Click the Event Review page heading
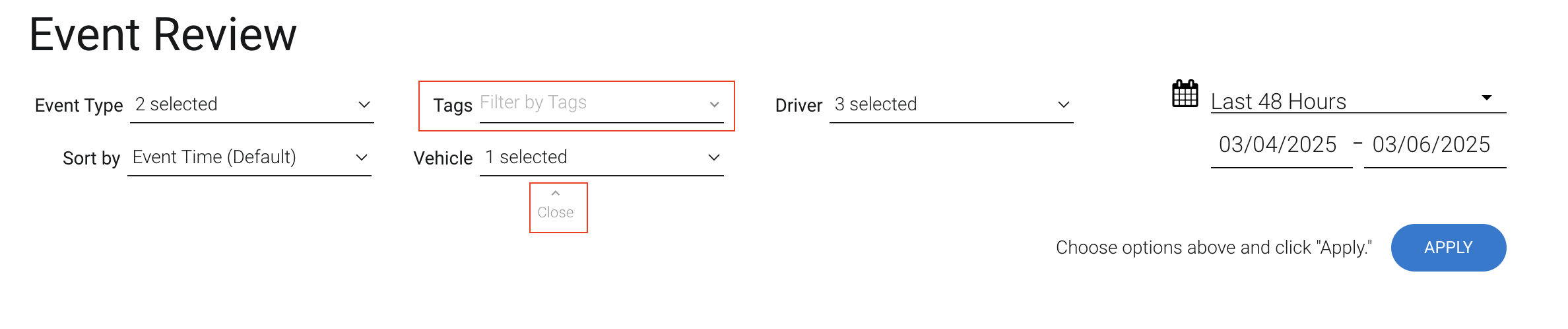1568x329 pixels. 163,34
